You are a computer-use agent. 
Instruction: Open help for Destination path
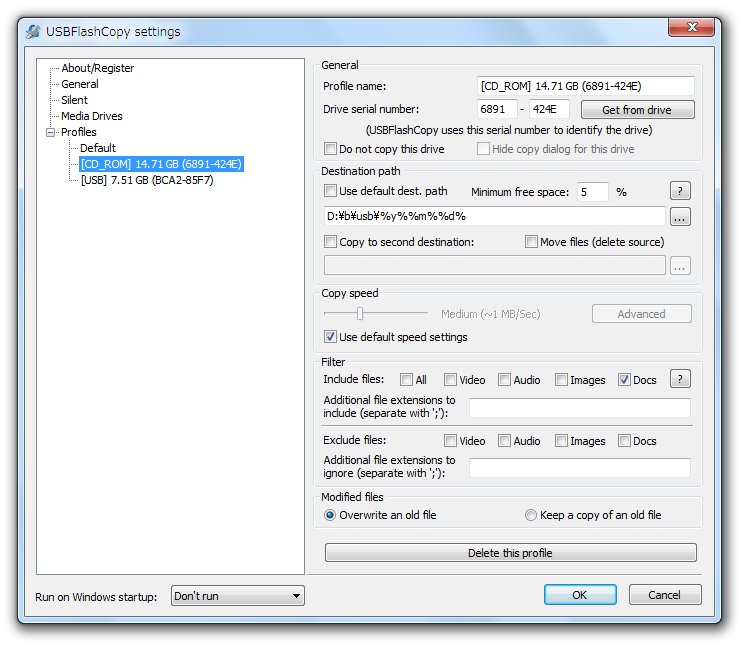click(680, 191)
